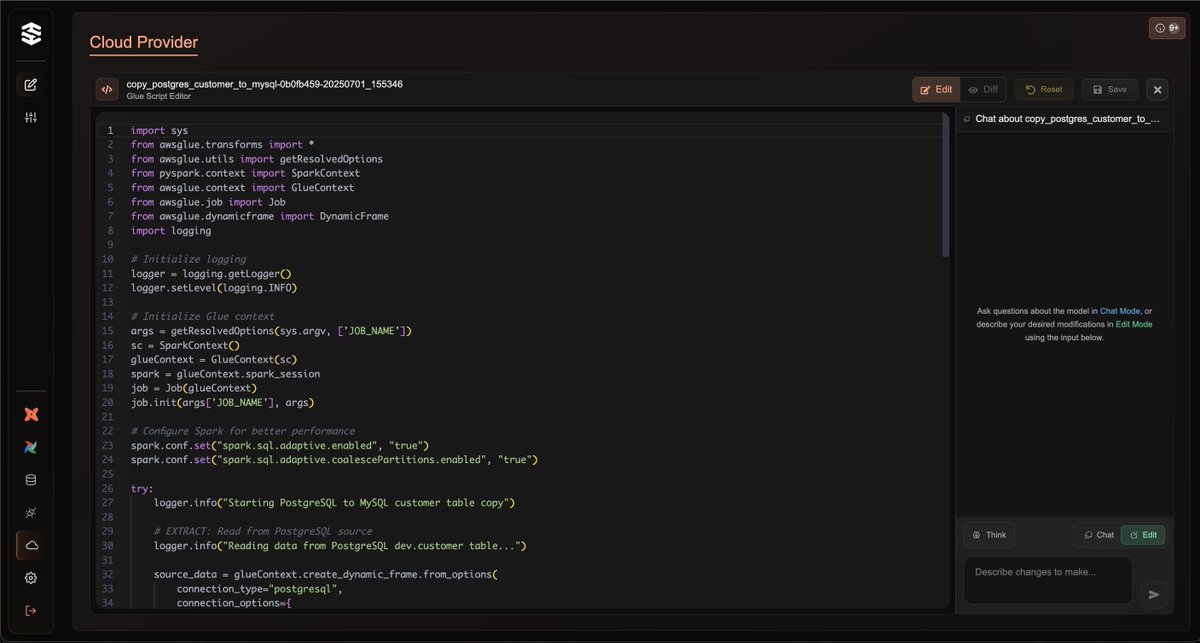Click chat bubble icon in chat header
The image size is (1200, 643).
[x=967, y=118]
